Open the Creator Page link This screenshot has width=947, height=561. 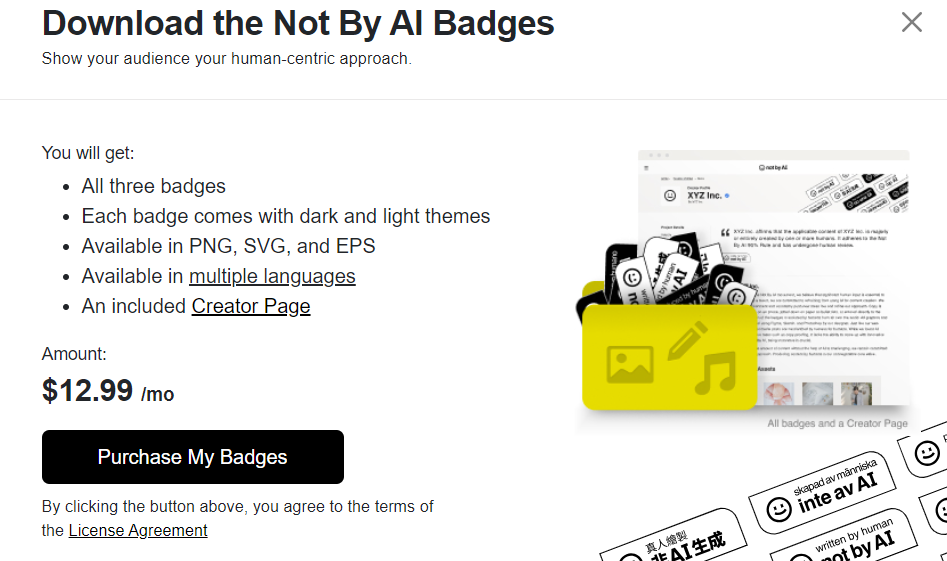click(251, 306)
